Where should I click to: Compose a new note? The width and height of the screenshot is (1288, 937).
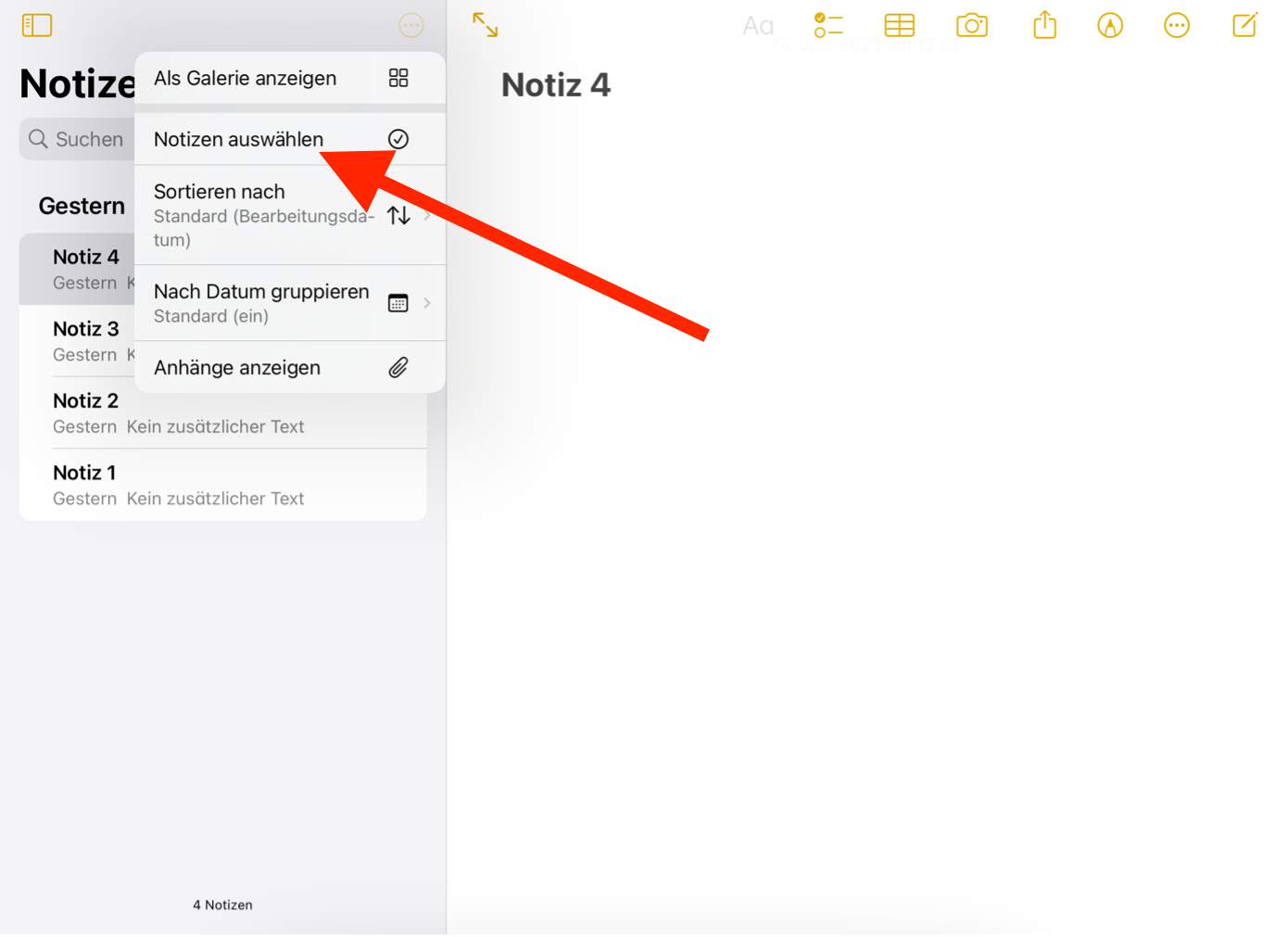1244,25
